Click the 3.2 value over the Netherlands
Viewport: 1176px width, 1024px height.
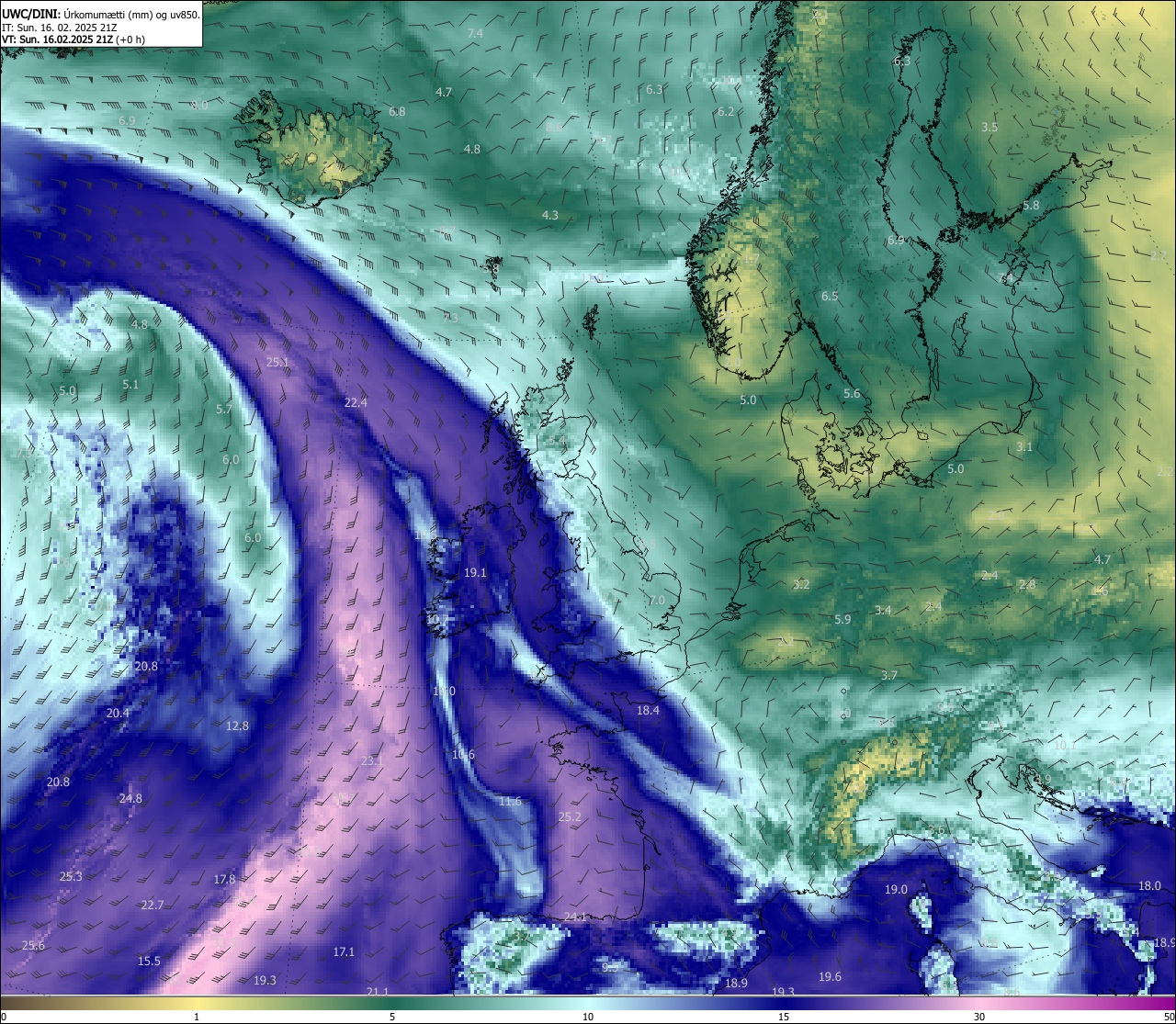[801, 585]
